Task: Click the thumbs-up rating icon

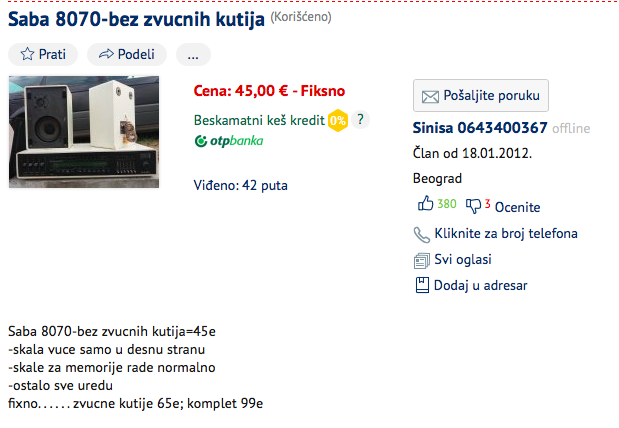Action: pos(426,204)
